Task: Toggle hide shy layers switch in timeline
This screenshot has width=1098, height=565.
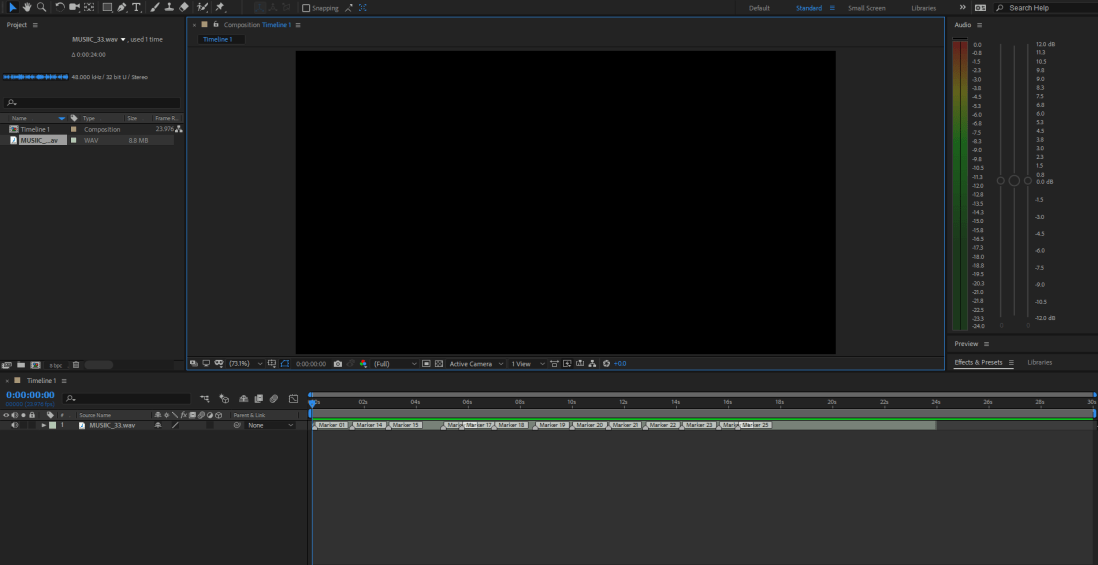Action: pos(243,398)
